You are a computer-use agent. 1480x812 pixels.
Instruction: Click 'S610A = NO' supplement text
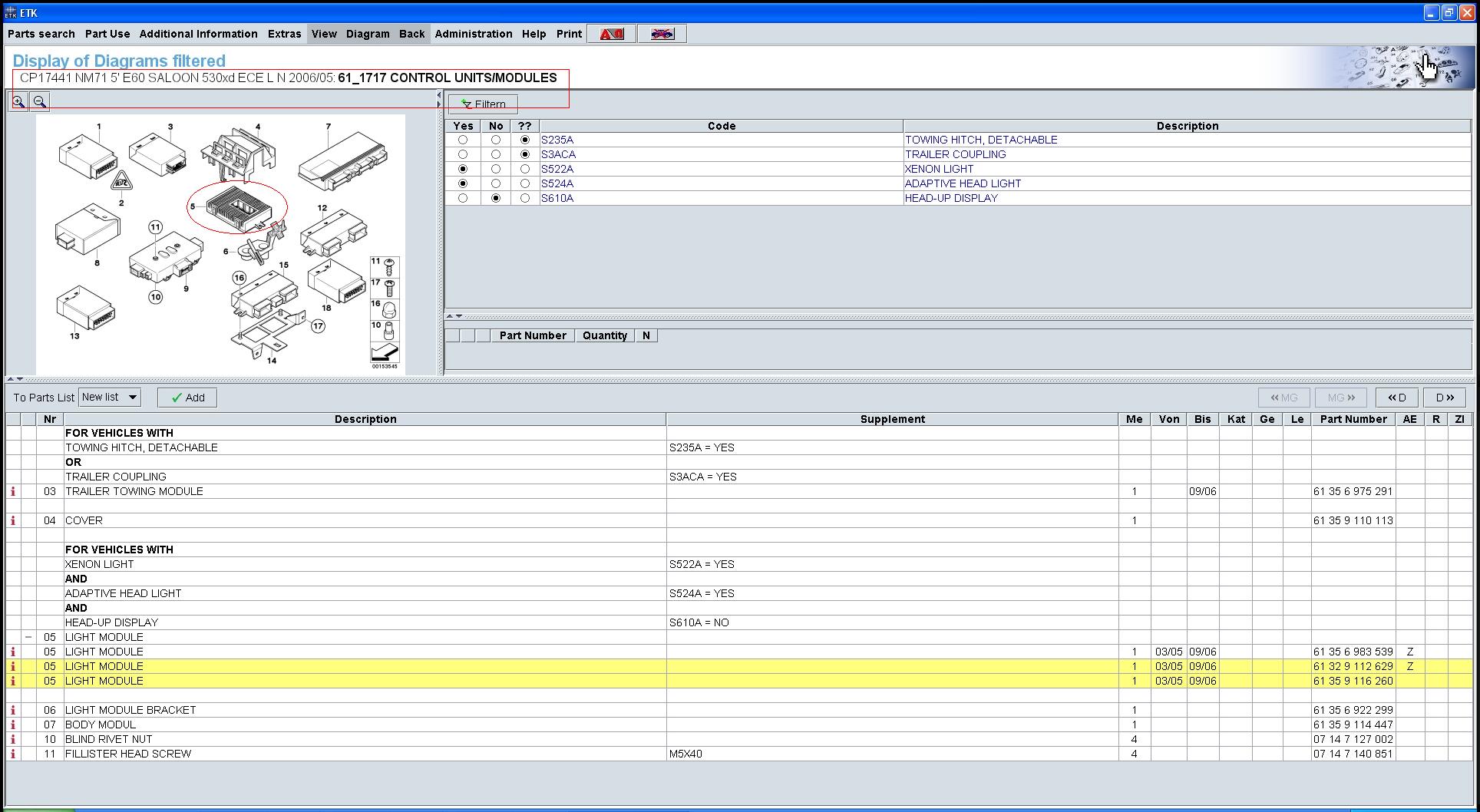pos(699,622)
